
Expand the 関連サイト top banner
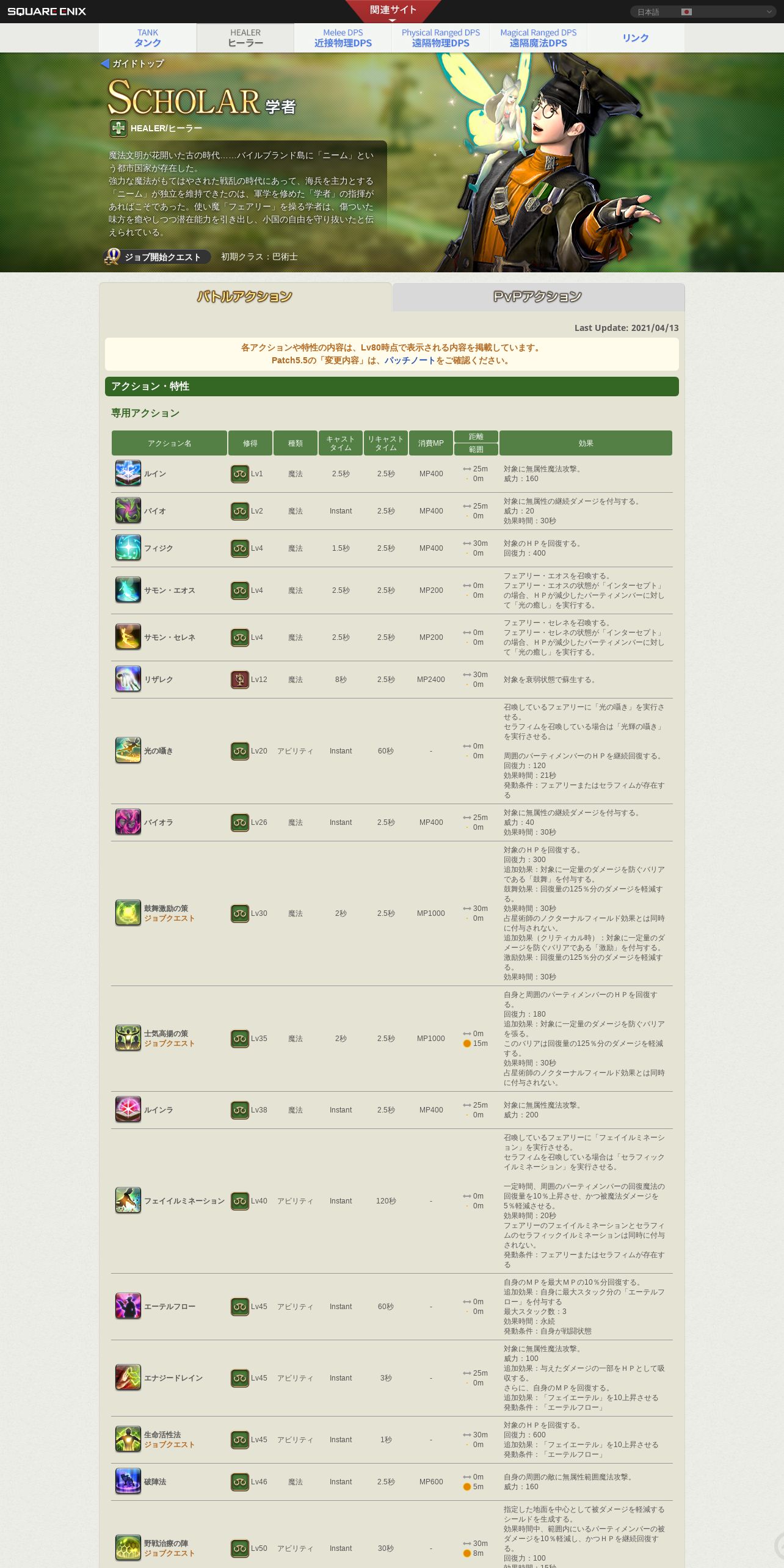point(392,11)
